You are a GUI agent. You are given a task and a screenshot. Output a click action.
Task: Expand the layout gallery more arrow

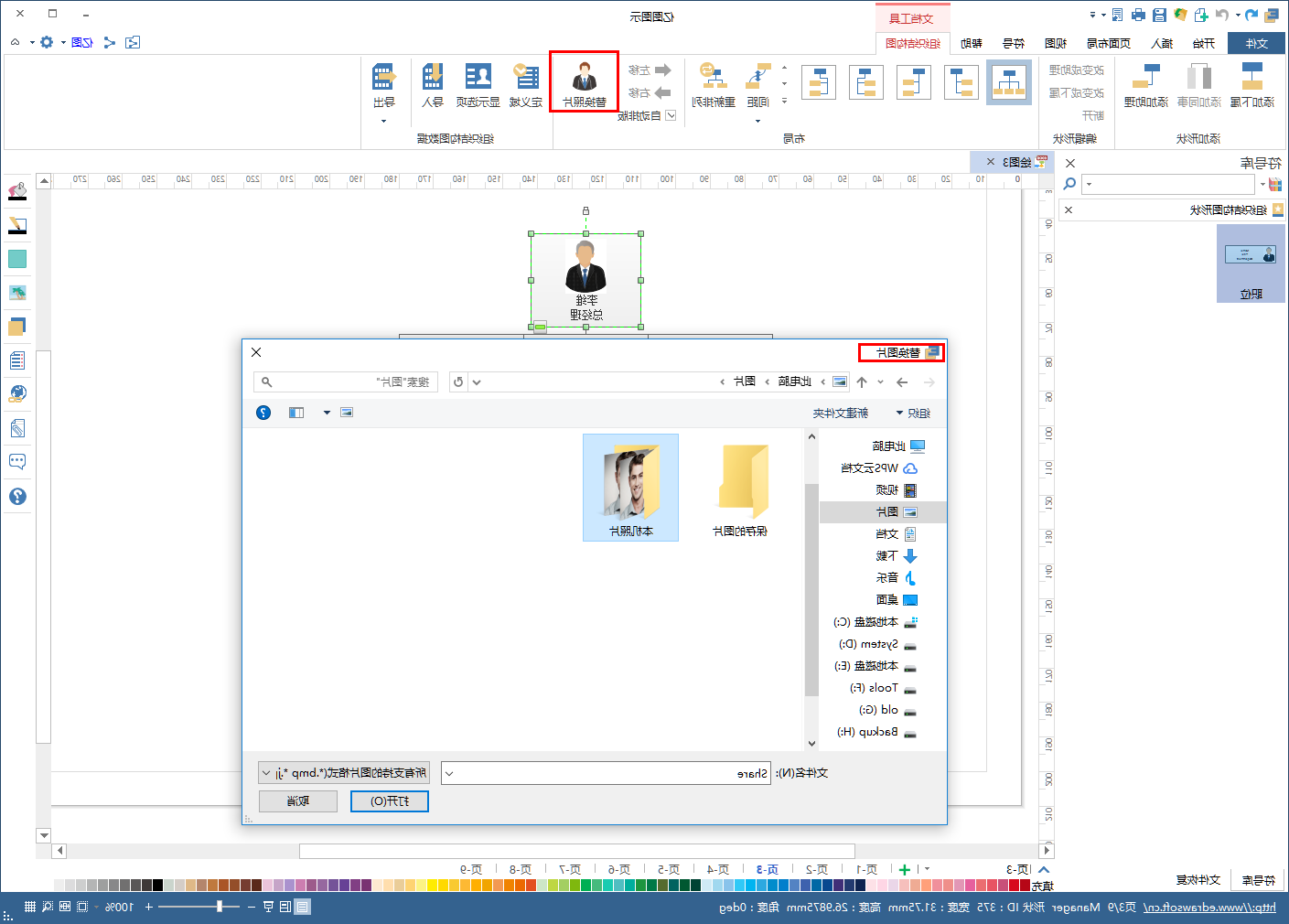pos(784,101)
